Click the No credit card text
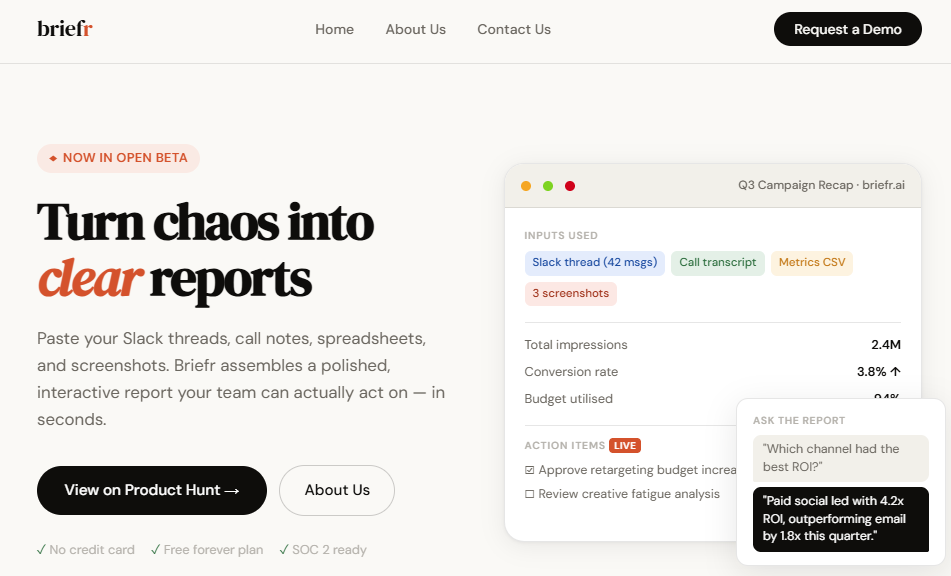This screenshot has height=576, width=951. point(92,550)
